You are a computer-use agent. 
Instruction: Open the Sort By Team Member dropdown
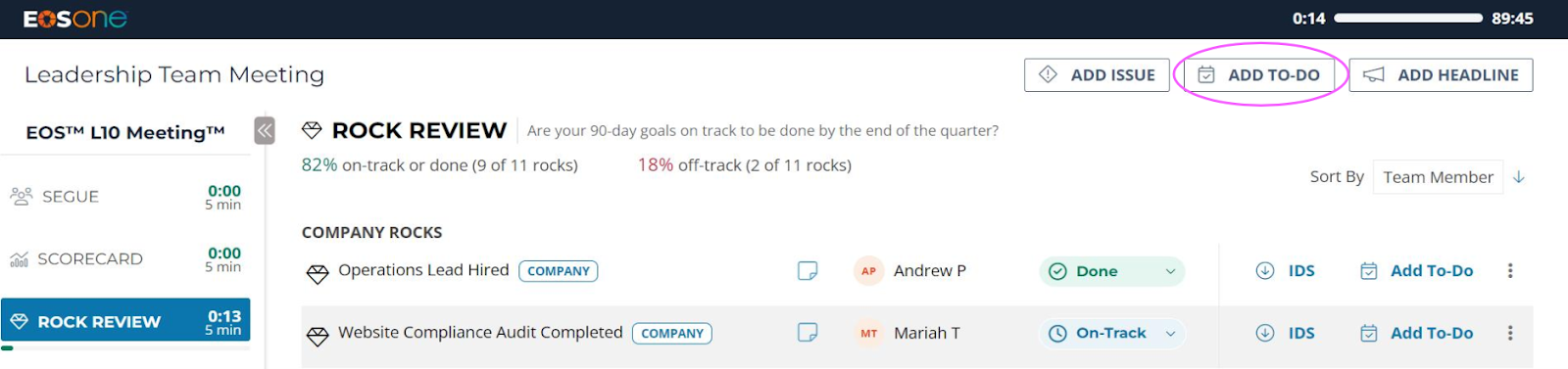pos(1438,177)
